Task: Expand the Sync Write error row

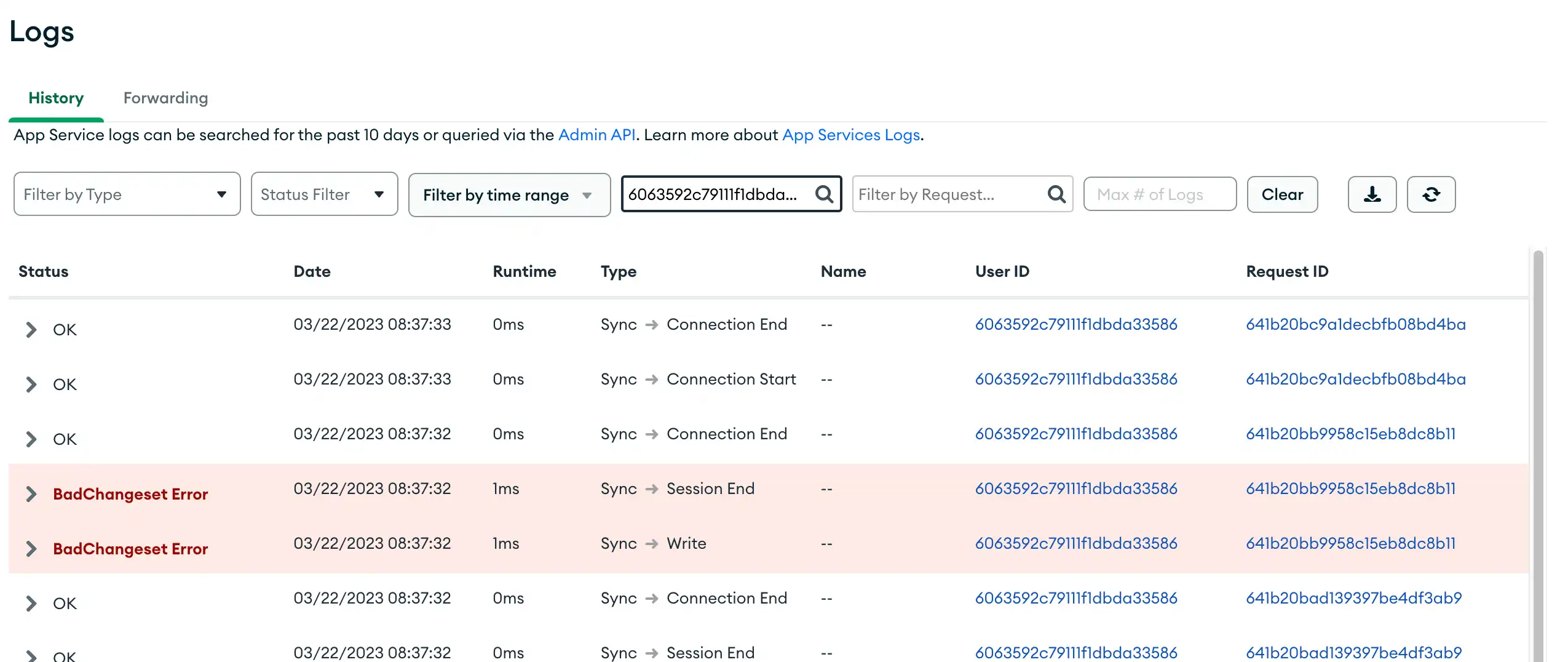Action: click(x=33, y=548)
